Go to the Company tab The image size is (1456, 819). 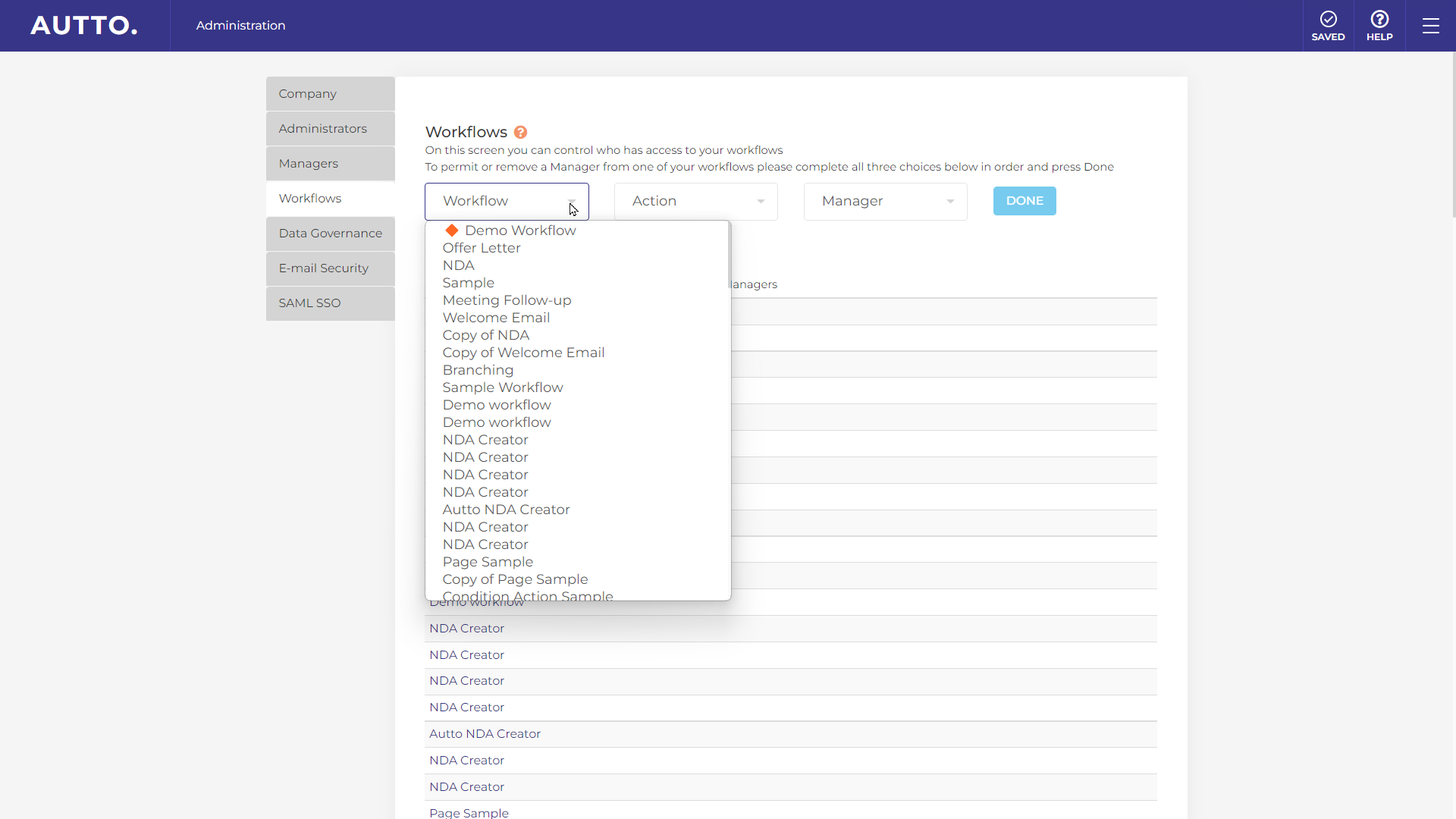331,94
